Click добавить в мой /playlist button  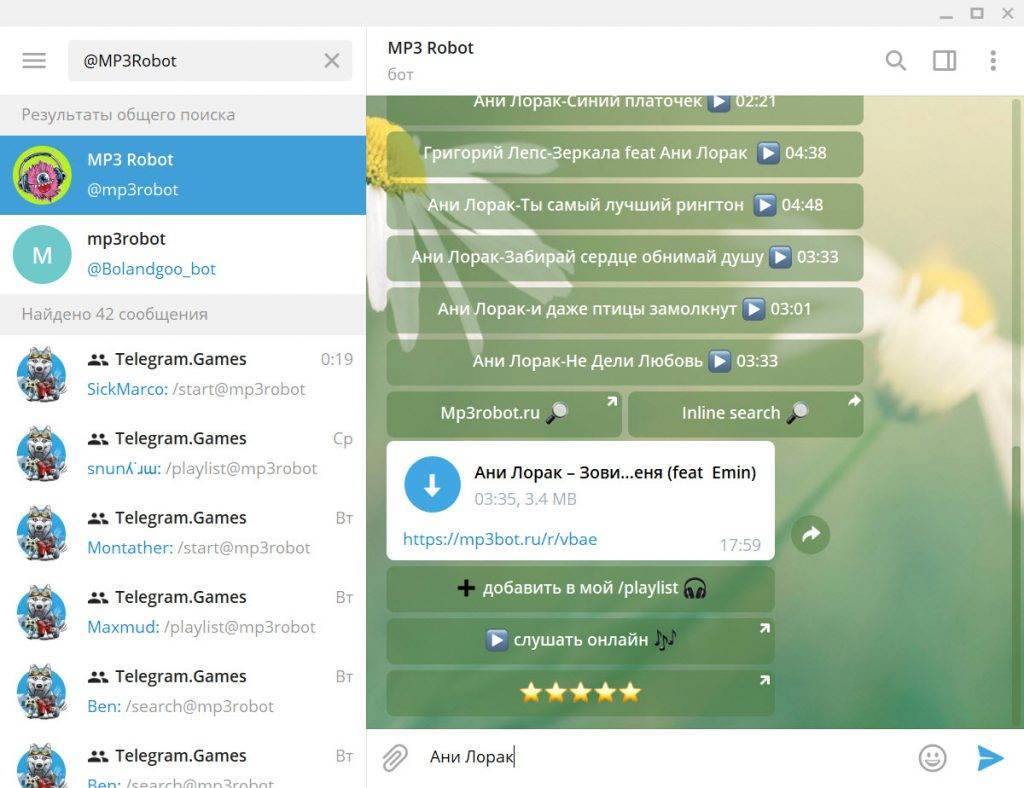coord(581,589)
